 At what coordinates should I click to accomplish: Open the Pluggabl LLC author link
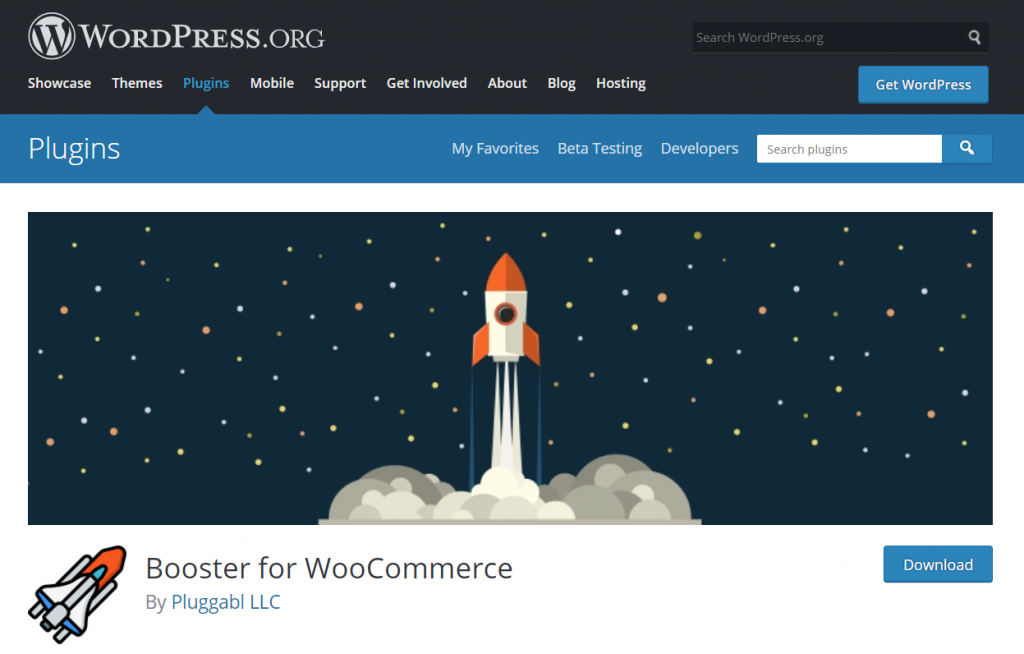(x=226, y=602)
